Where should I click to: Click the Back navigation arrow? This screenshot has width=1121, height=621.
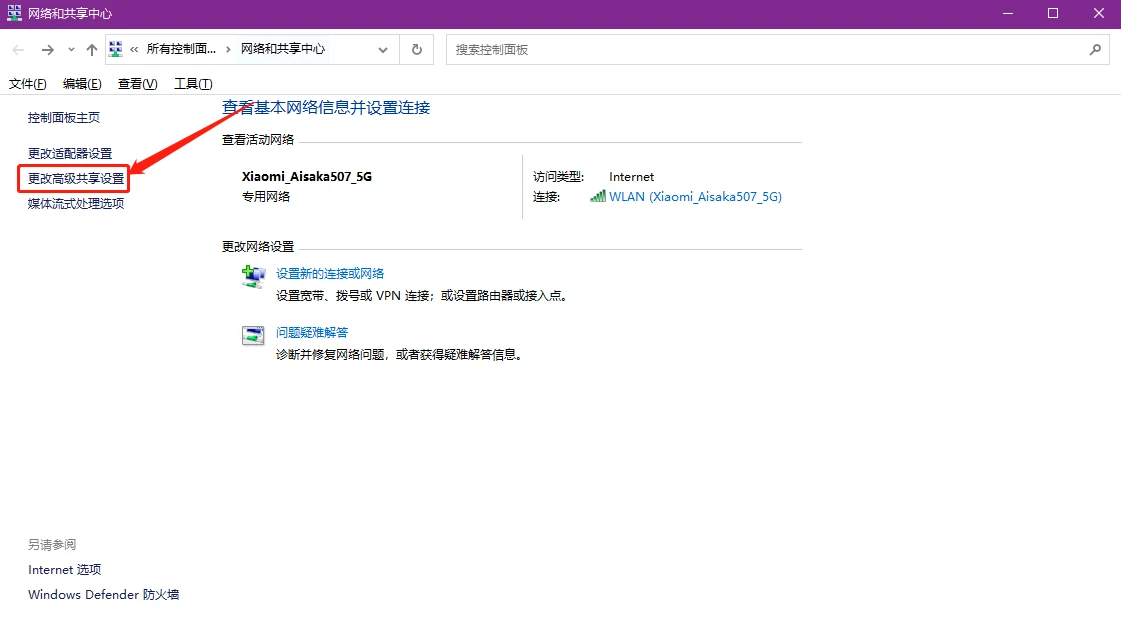18,49
